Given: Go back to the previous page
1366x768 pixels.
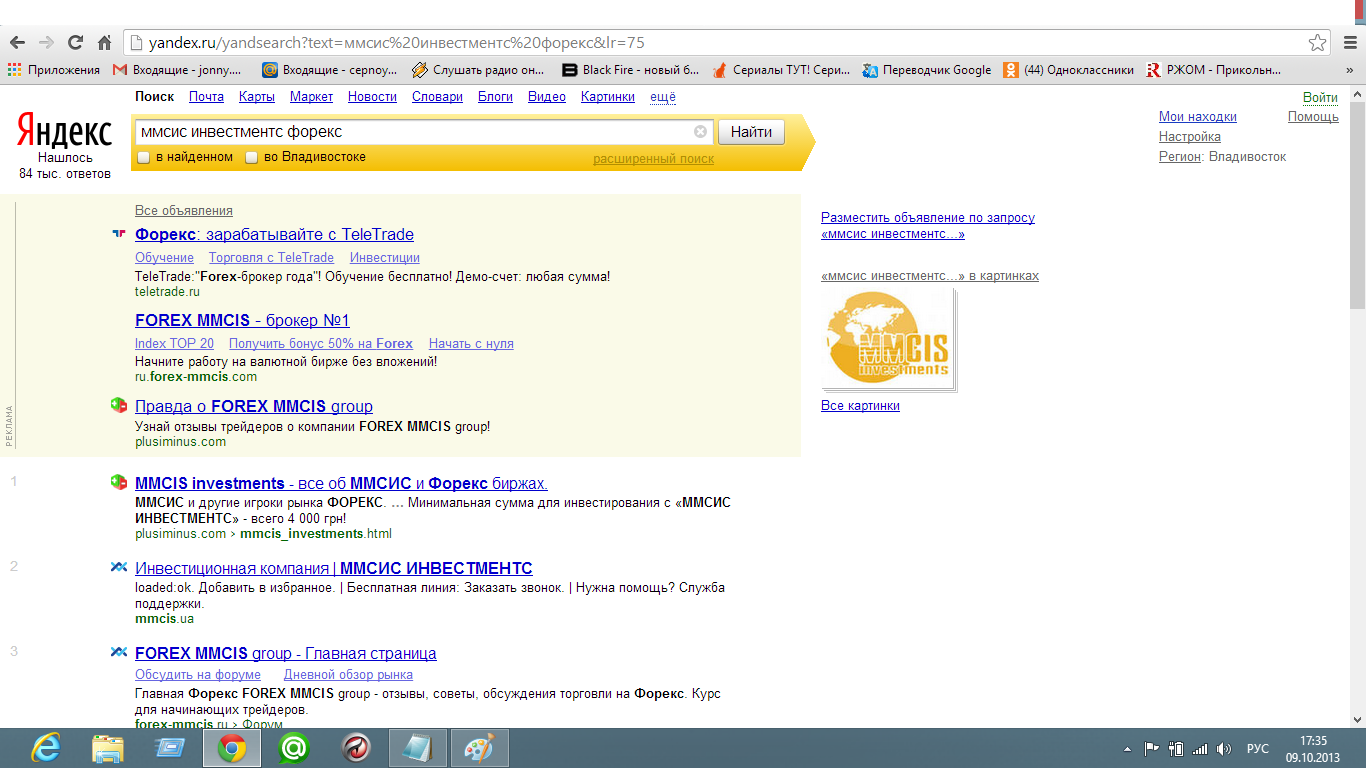Looking at the screenshot, I should (17, 43).
